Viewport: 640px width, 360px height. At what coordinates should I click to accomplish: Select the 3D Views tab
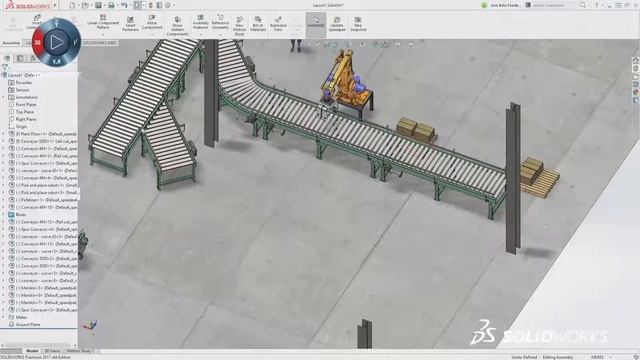52,351
